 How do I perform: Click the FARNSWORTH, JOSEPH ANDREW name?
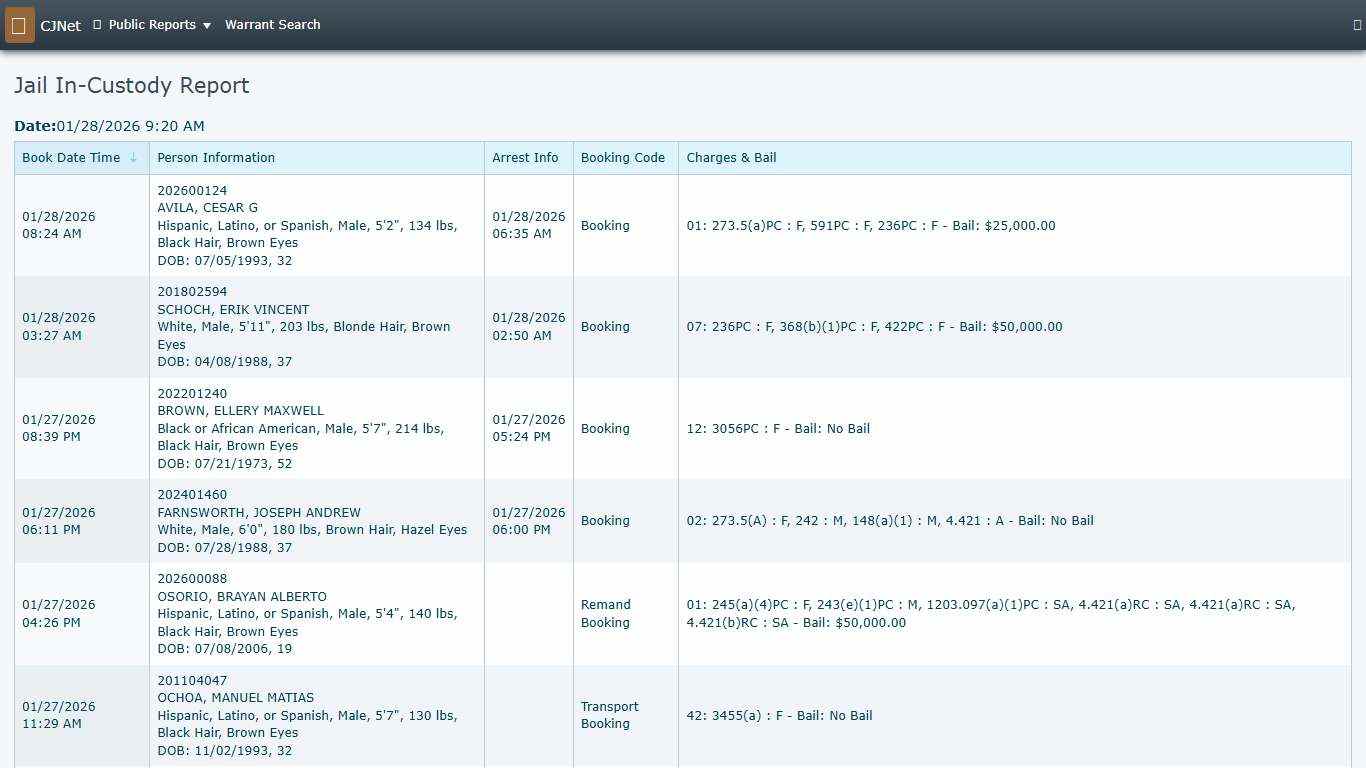(x=259, y=513)
